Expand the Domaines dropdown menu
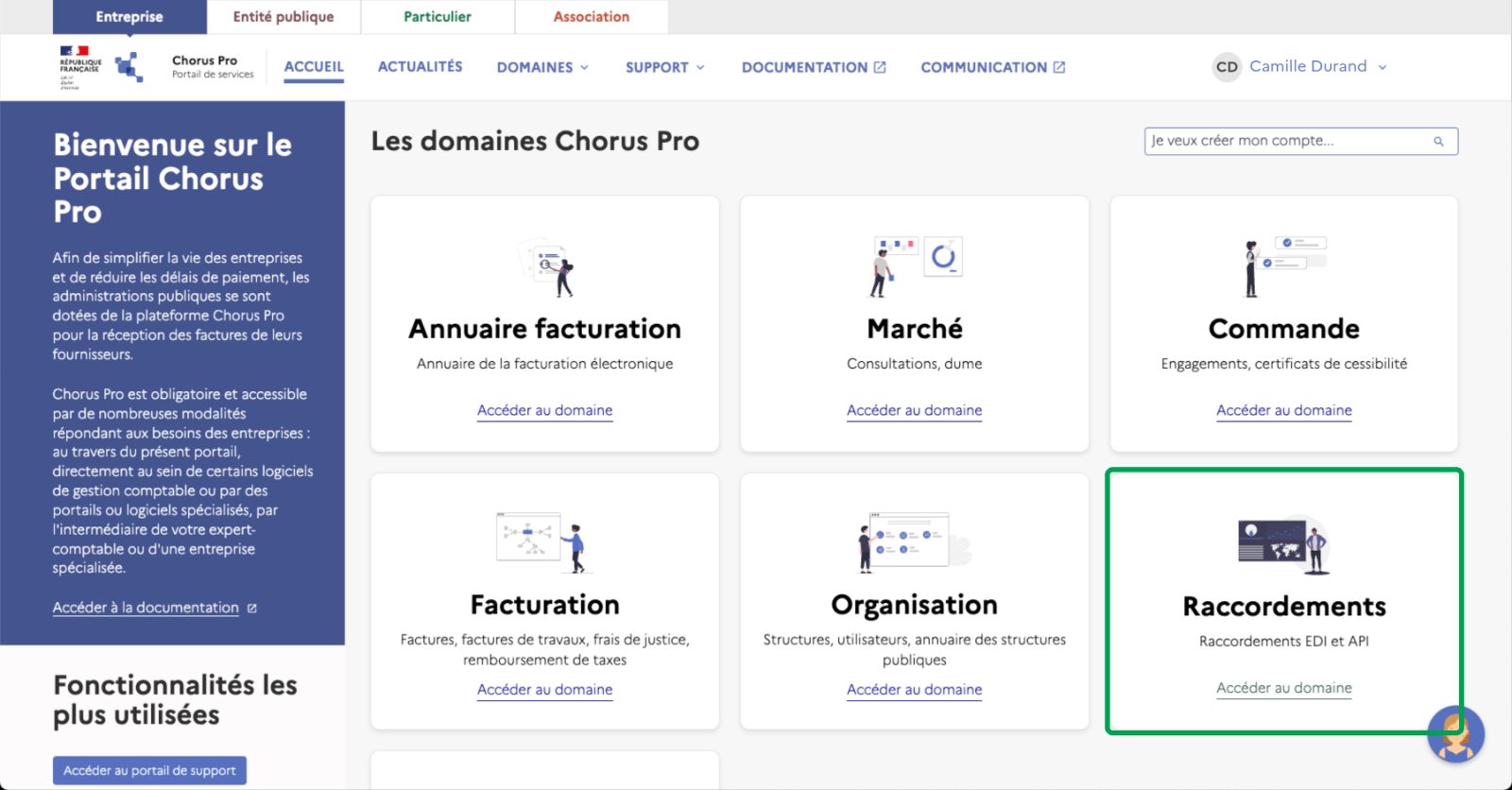Screen dimensions: 1512x790 (x=542, y=67)
